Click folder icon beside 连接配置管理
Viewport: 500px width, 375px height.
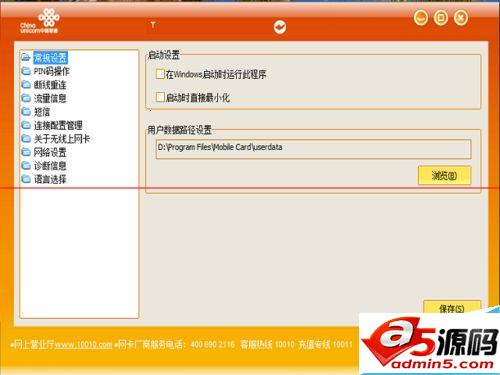(26, 125)
